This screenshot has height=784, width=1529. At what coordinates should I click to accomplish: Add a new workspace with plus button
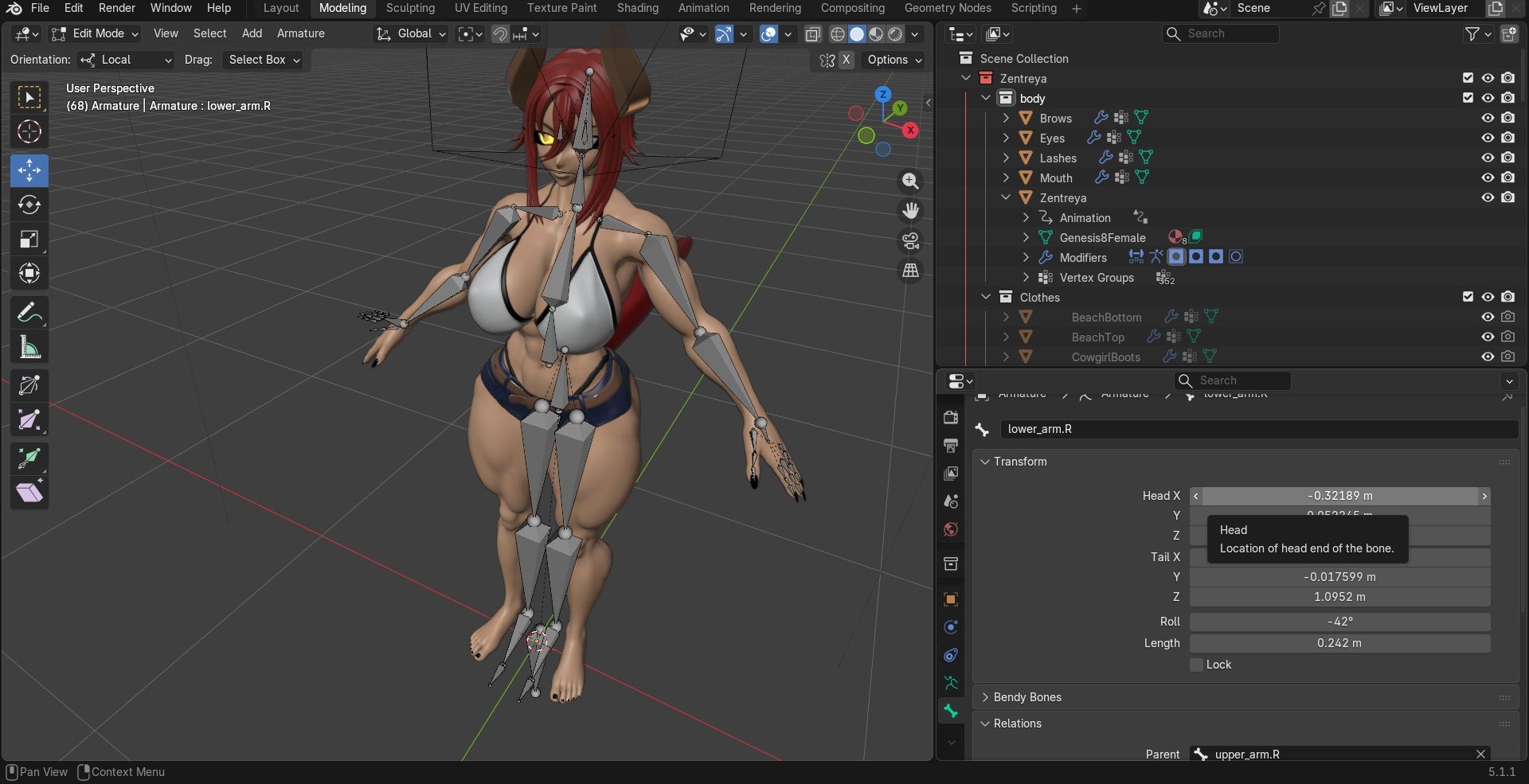(x=1077, y=8)
